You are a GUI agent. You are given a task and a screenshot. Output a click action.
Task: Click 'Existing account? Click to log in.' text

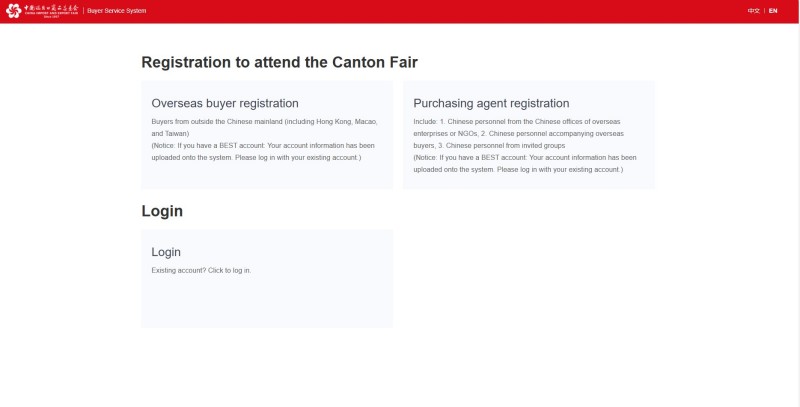201,270
